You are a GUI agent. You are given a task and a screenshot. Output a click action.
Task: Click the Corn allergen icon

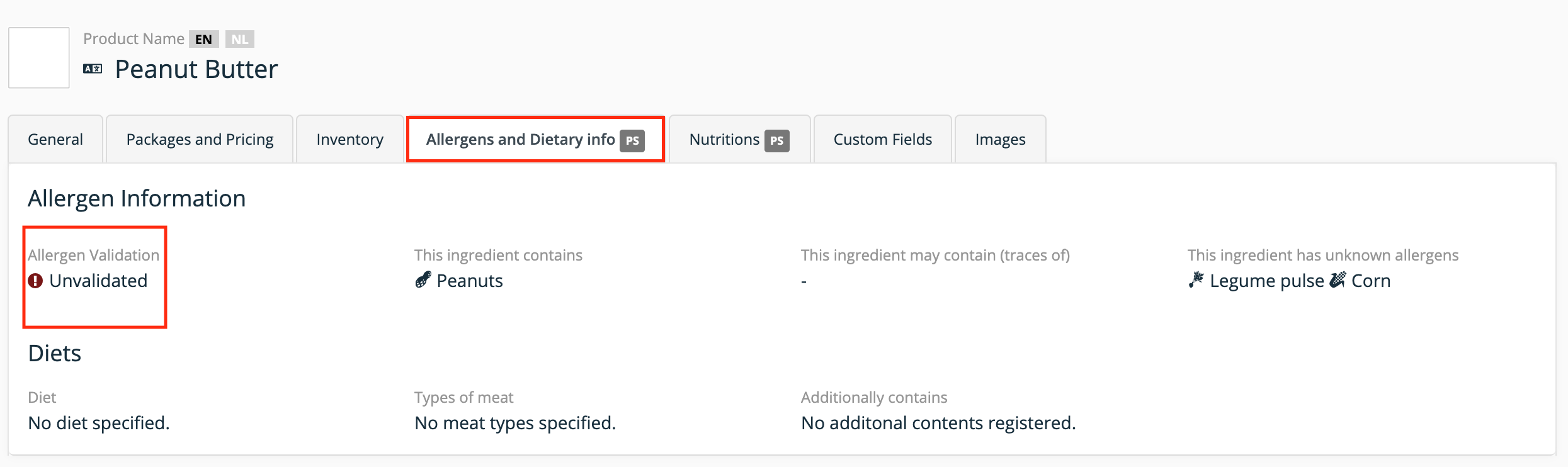click(x=1338, y=280)
